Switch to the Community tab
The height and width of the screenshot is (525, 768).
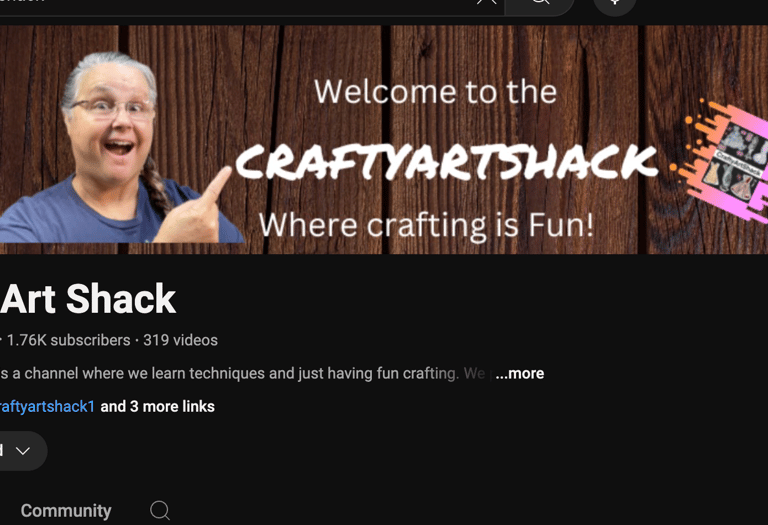[66, 511]
